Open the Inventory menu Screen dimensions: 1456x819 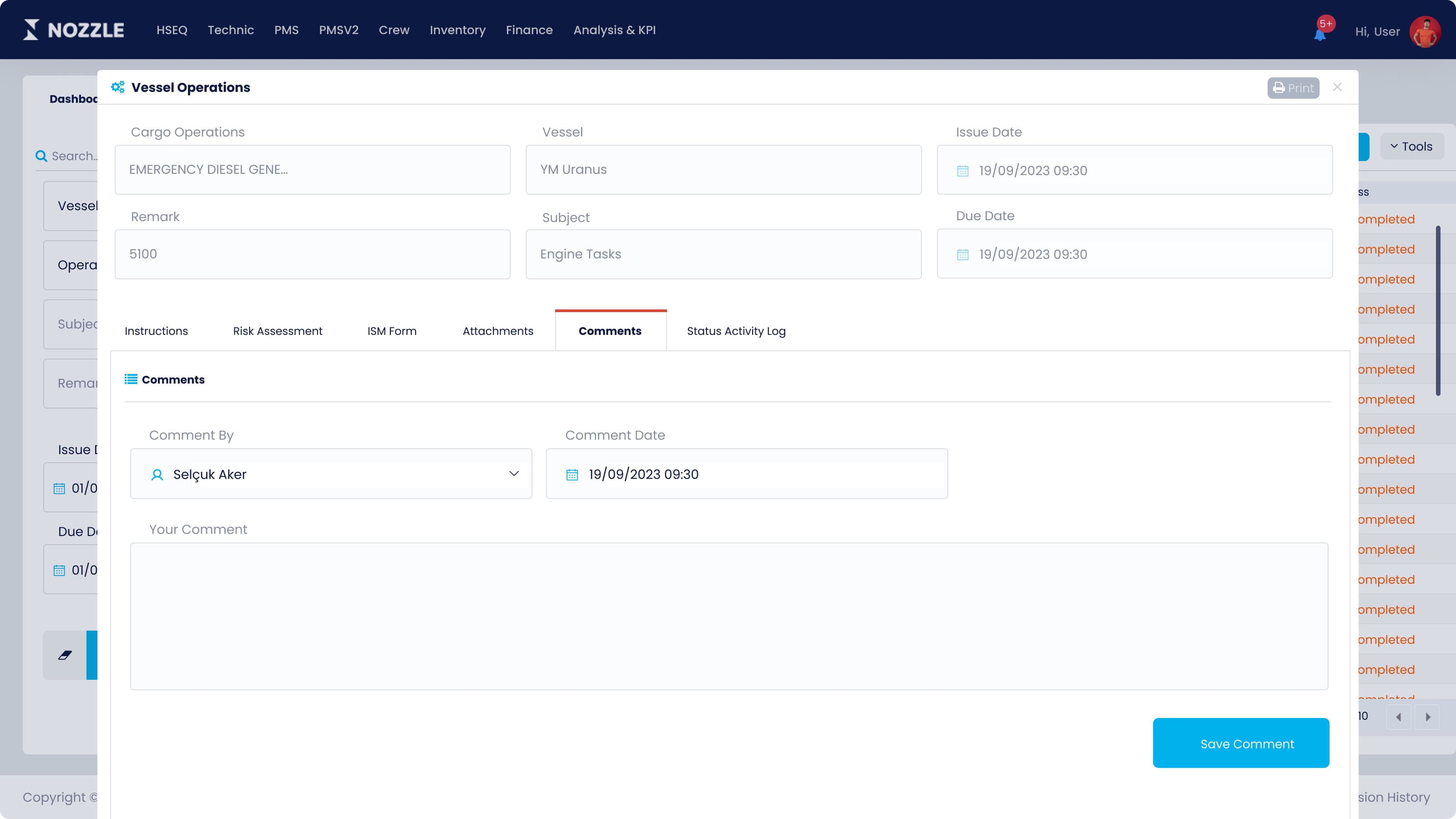pyautogui.click(x=457, y=30)
